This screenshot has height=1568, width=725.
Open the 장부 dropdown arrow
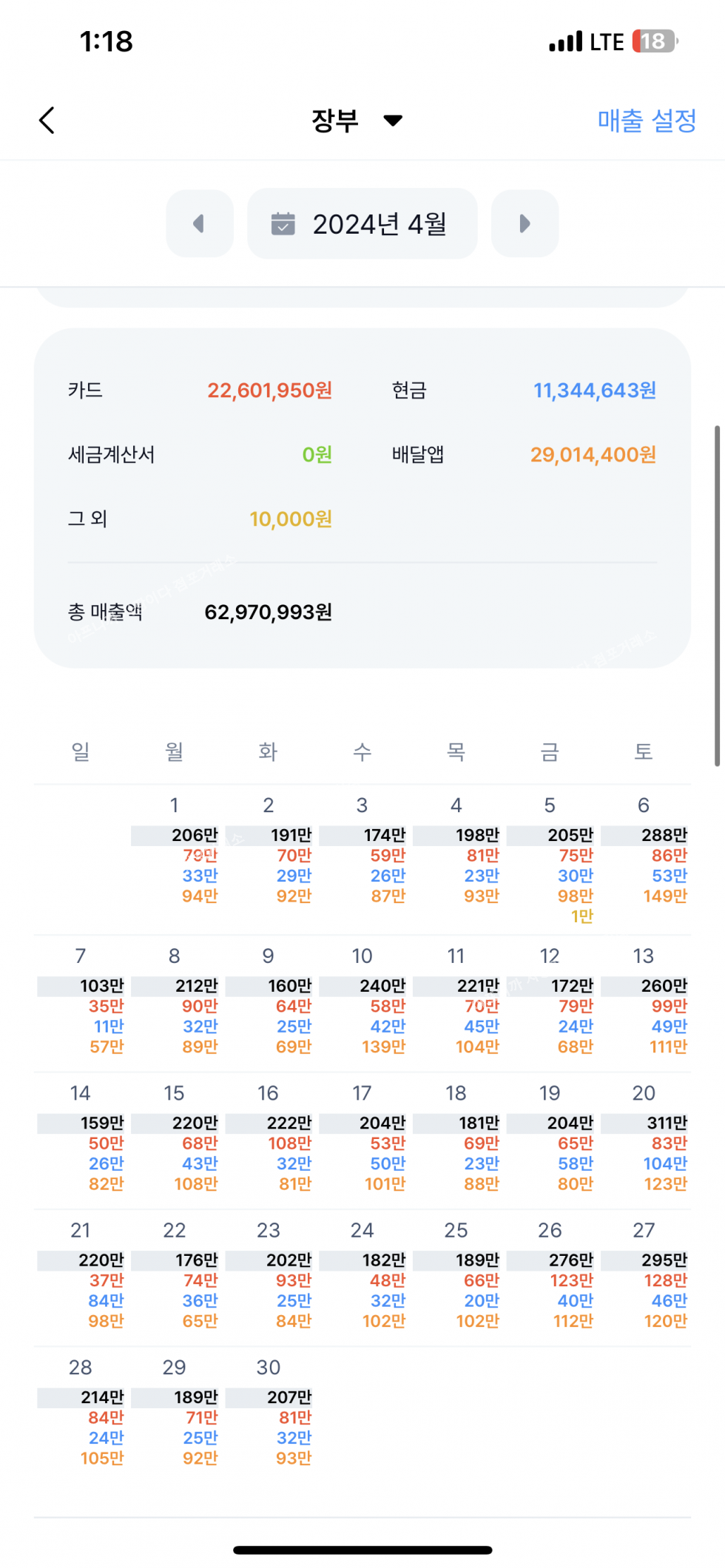(393, 121)
